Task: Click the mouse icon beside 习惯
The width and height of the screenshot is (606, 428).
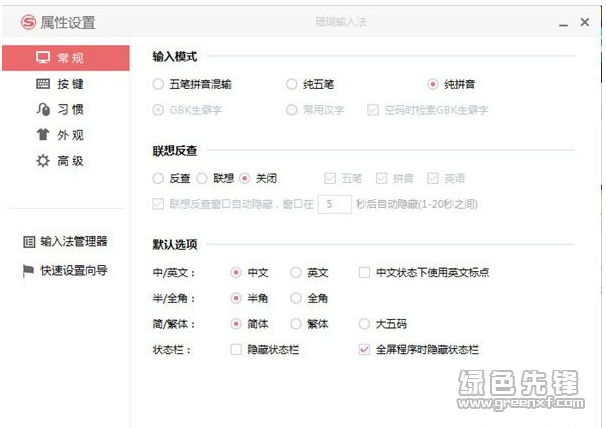Action: [x=43, y=109]
